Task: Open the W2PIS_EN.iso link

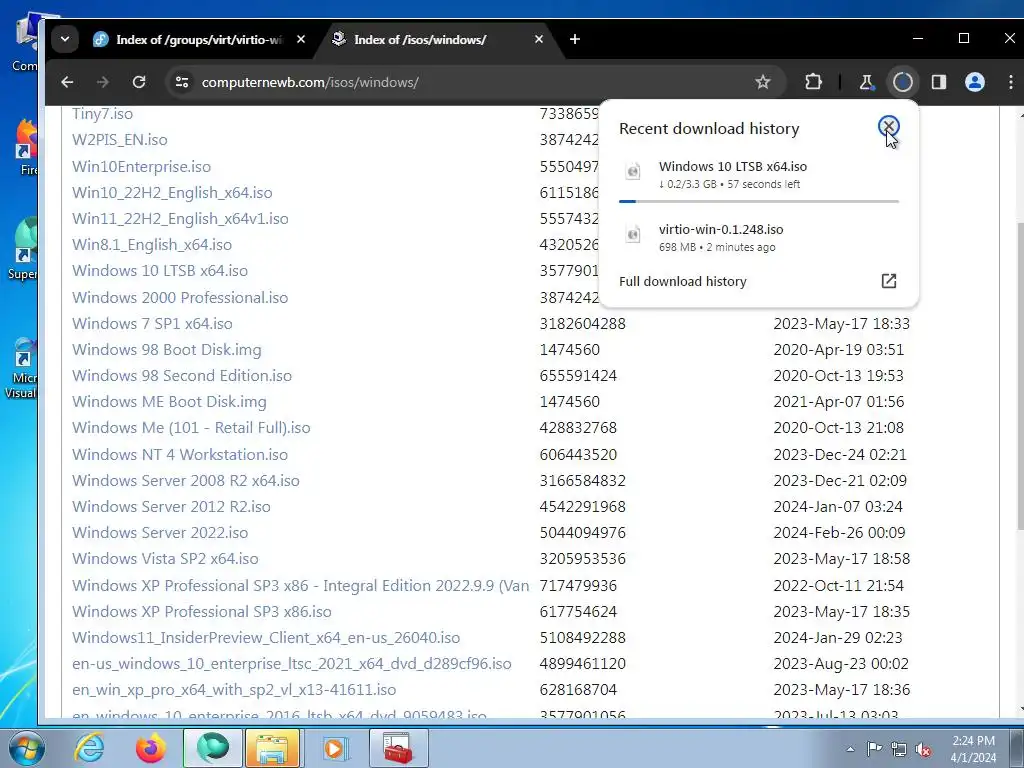Action: 120,140
